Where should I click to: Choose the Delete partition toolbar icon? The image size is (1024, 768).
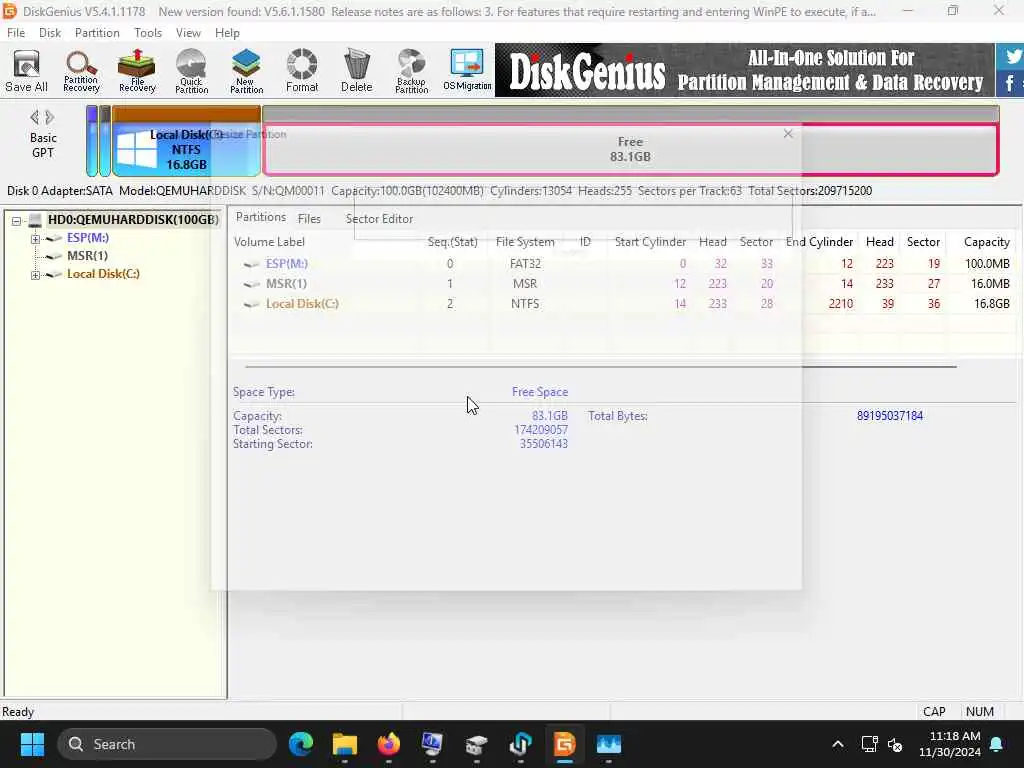tap(357, 71)
